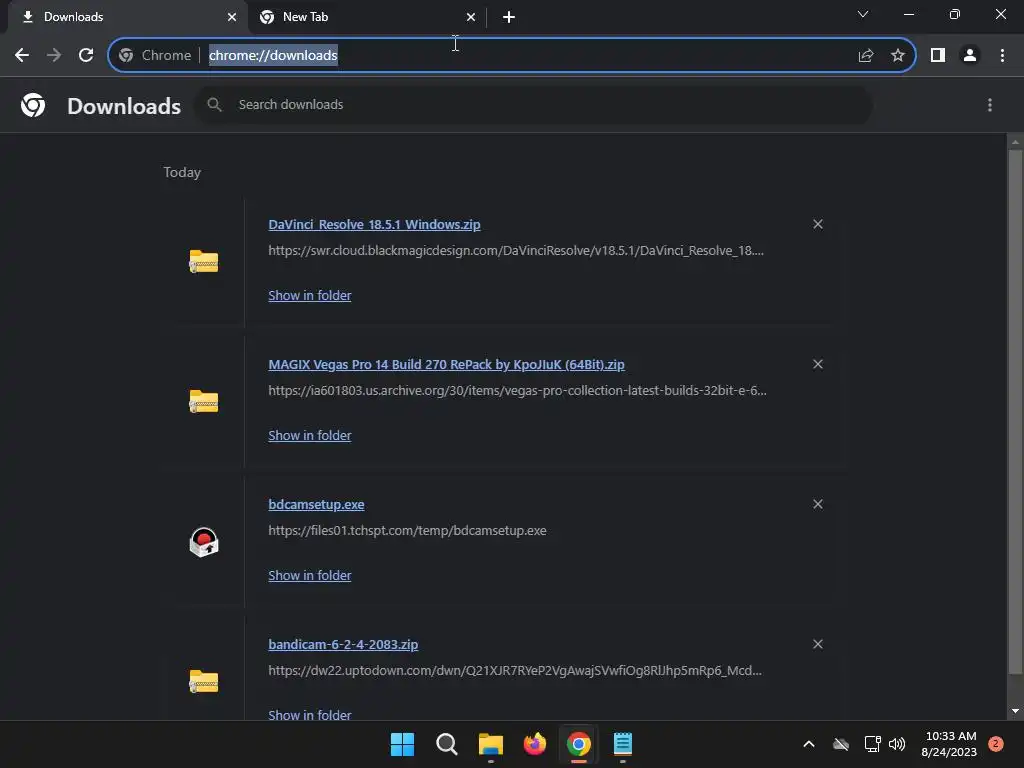Click the files01.tchspt.com source URL text
The height and width of the screenshot is (768, 1024).
pos(408,531)
